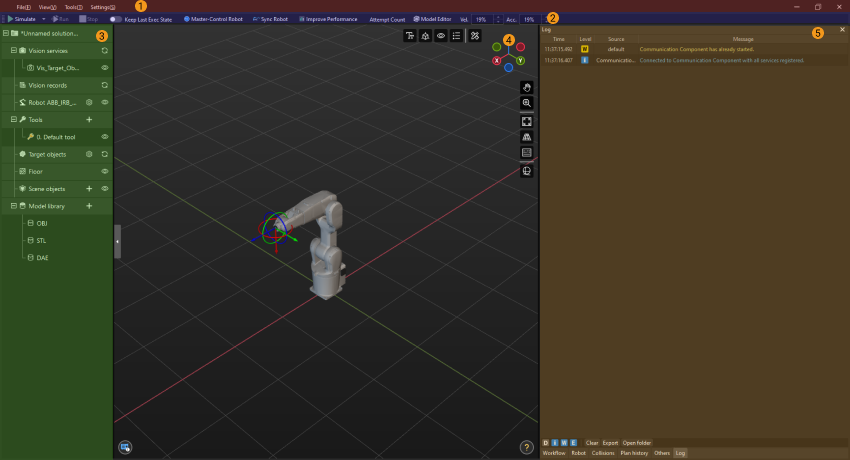Open the Robot ABB_IRB settings gear
Viewport: 850px width, 460px height.
pos(89,102)
